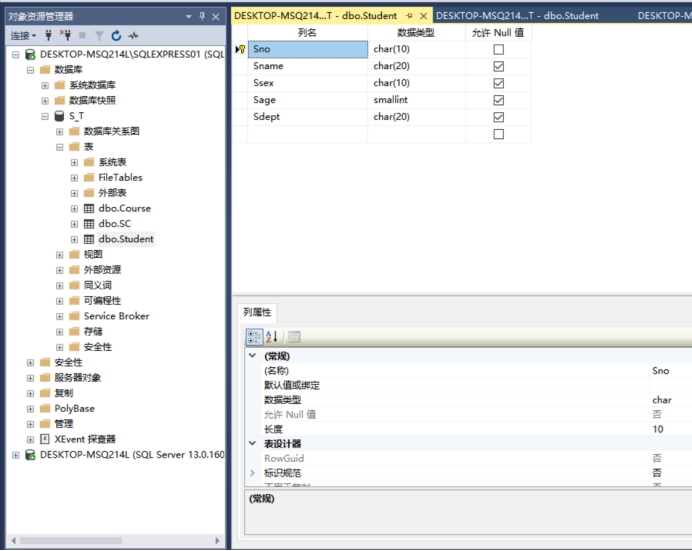This screenshot has height=551, width=692.
Task: Close the active dbo.Student tab
Action: tap(423, 16)
